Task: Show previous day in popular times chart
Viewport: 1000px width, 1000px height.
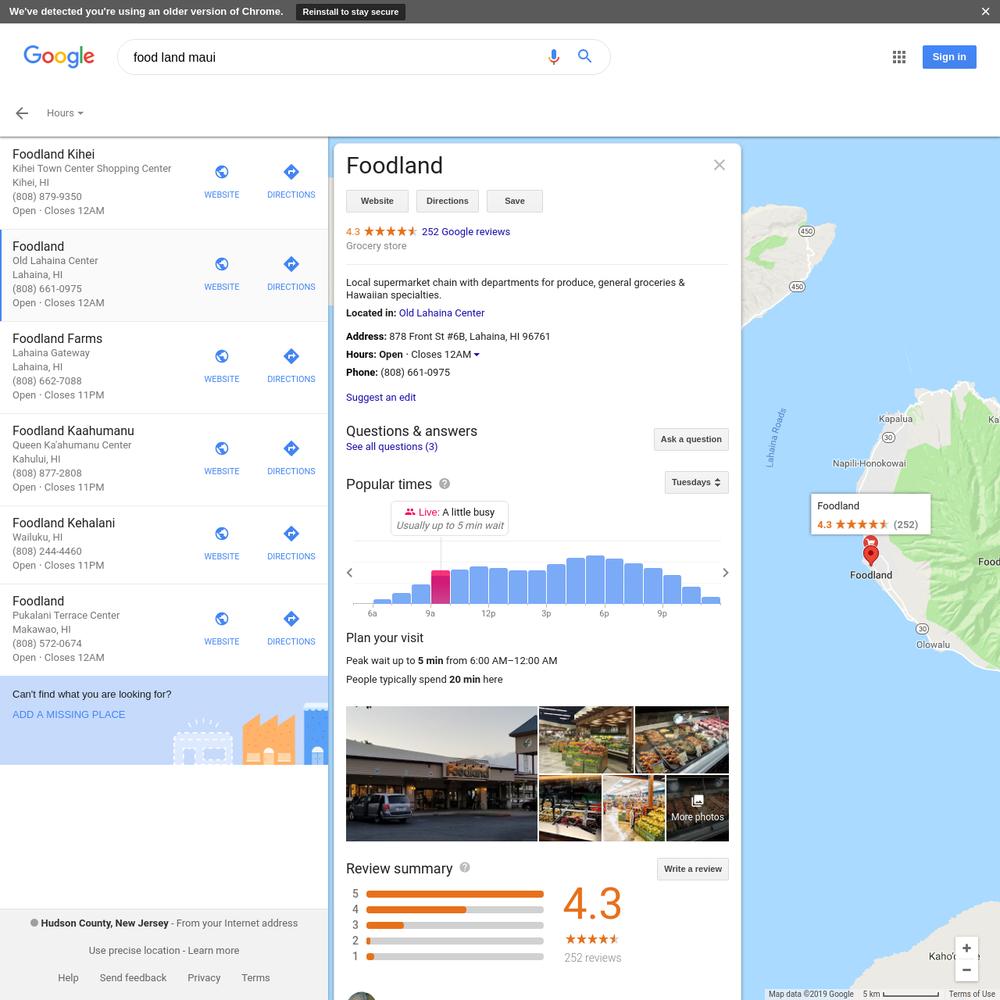Action: pos(349,573)
